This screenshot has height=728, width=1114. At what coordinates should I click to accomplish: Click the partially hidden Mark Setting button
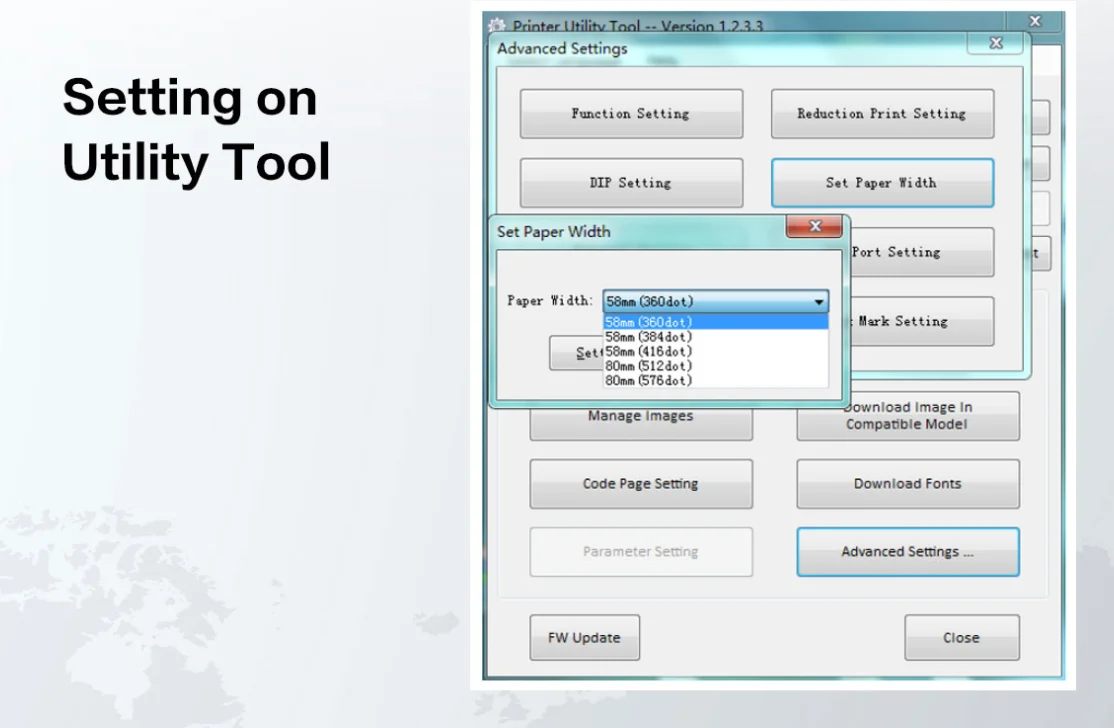pyautogui.click(x=920, y=322)
